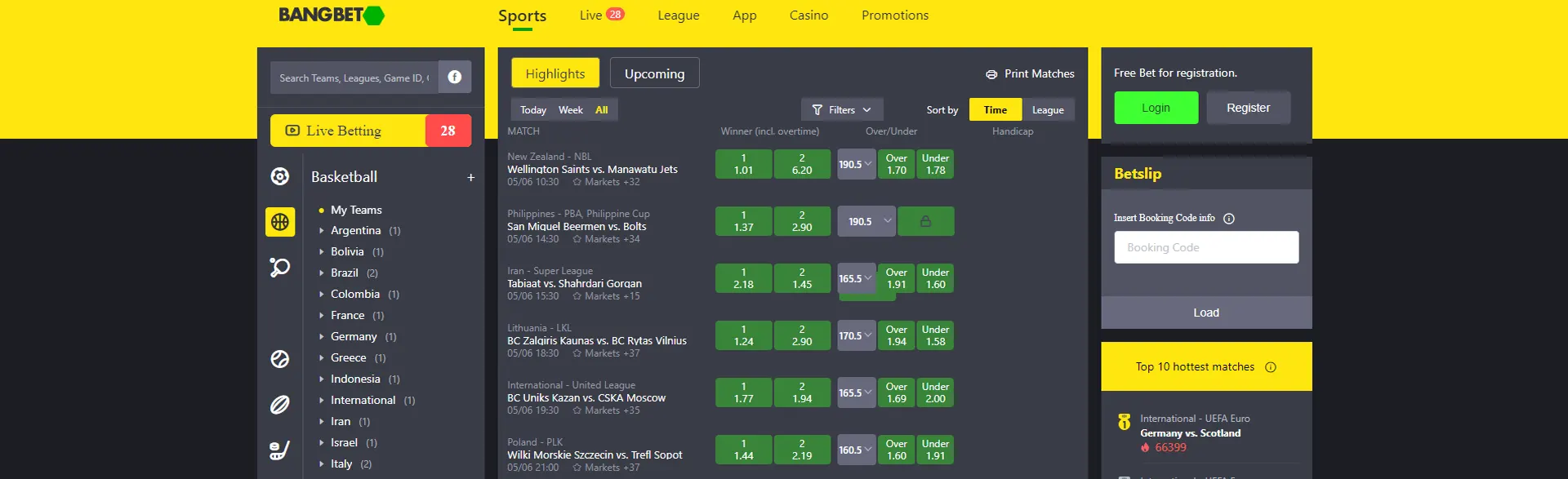The width and height of the screenshot is (1568, 479).
Task: Switch to the Upcoming tab
Action: click(654, 73)
